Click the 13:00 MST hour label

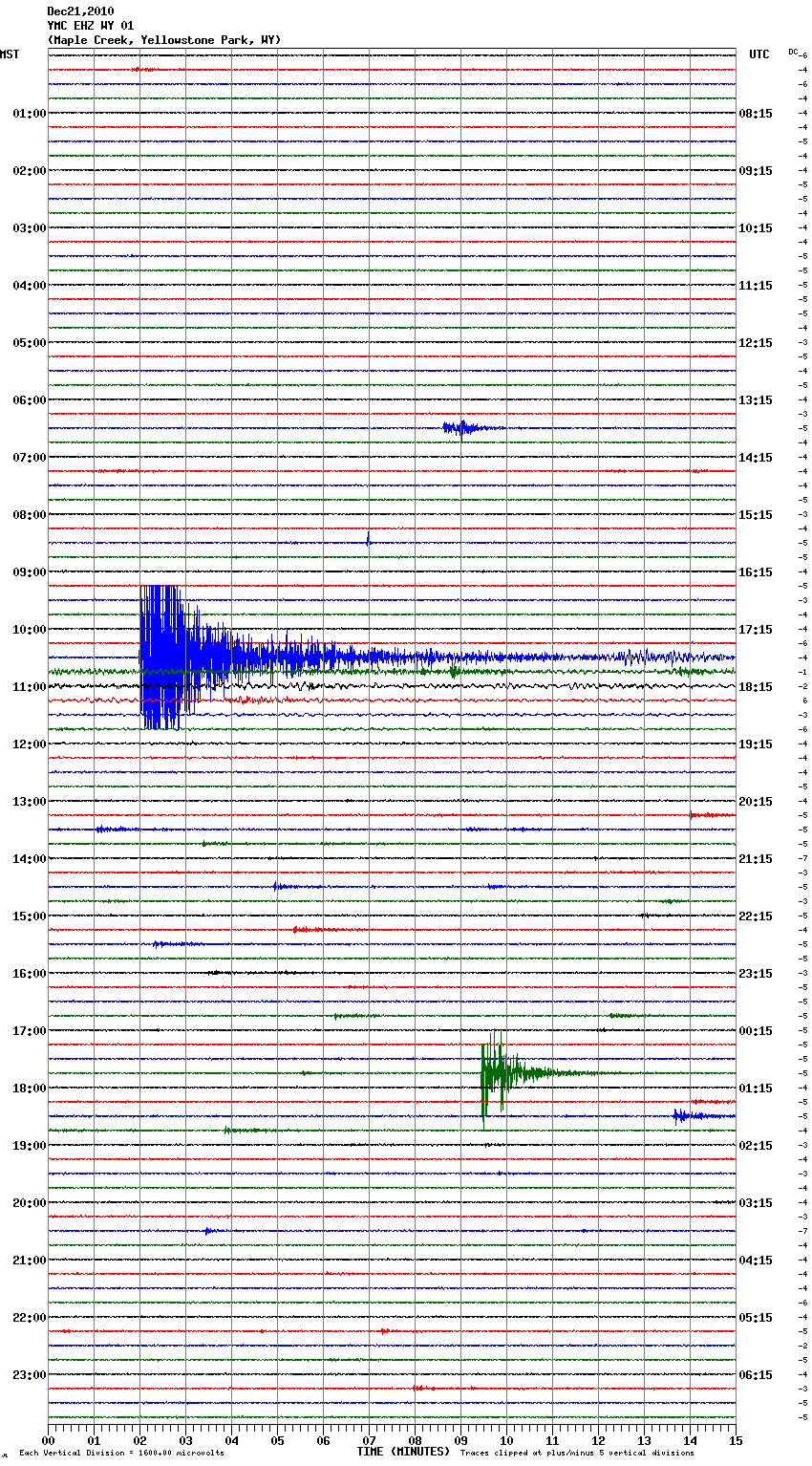click(30, 802)
